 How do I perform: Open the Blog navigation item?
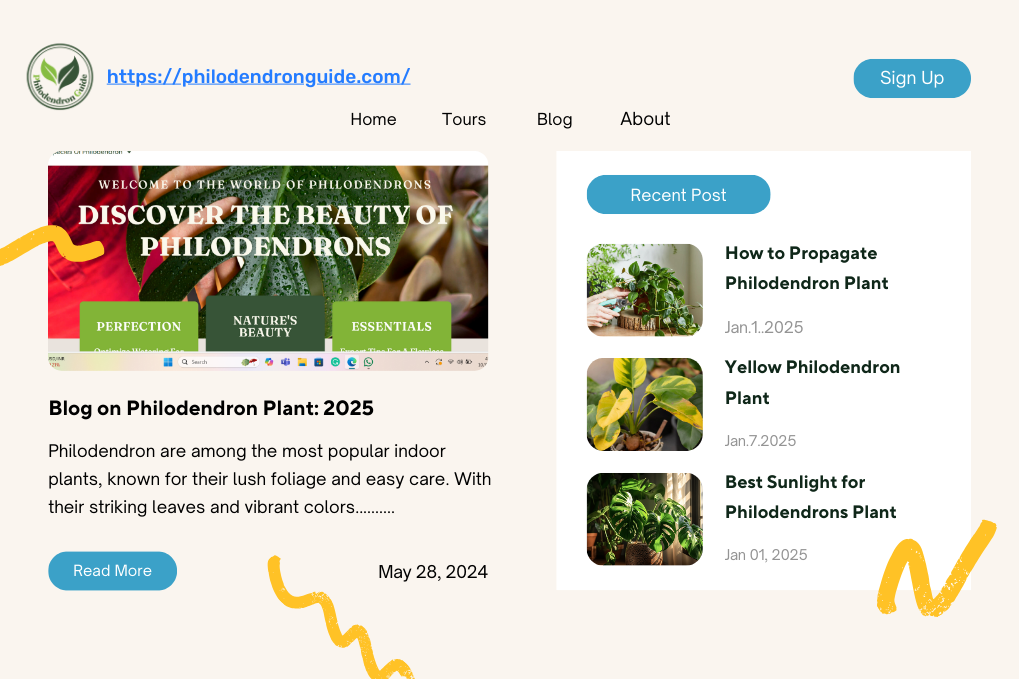click(554, 120)
